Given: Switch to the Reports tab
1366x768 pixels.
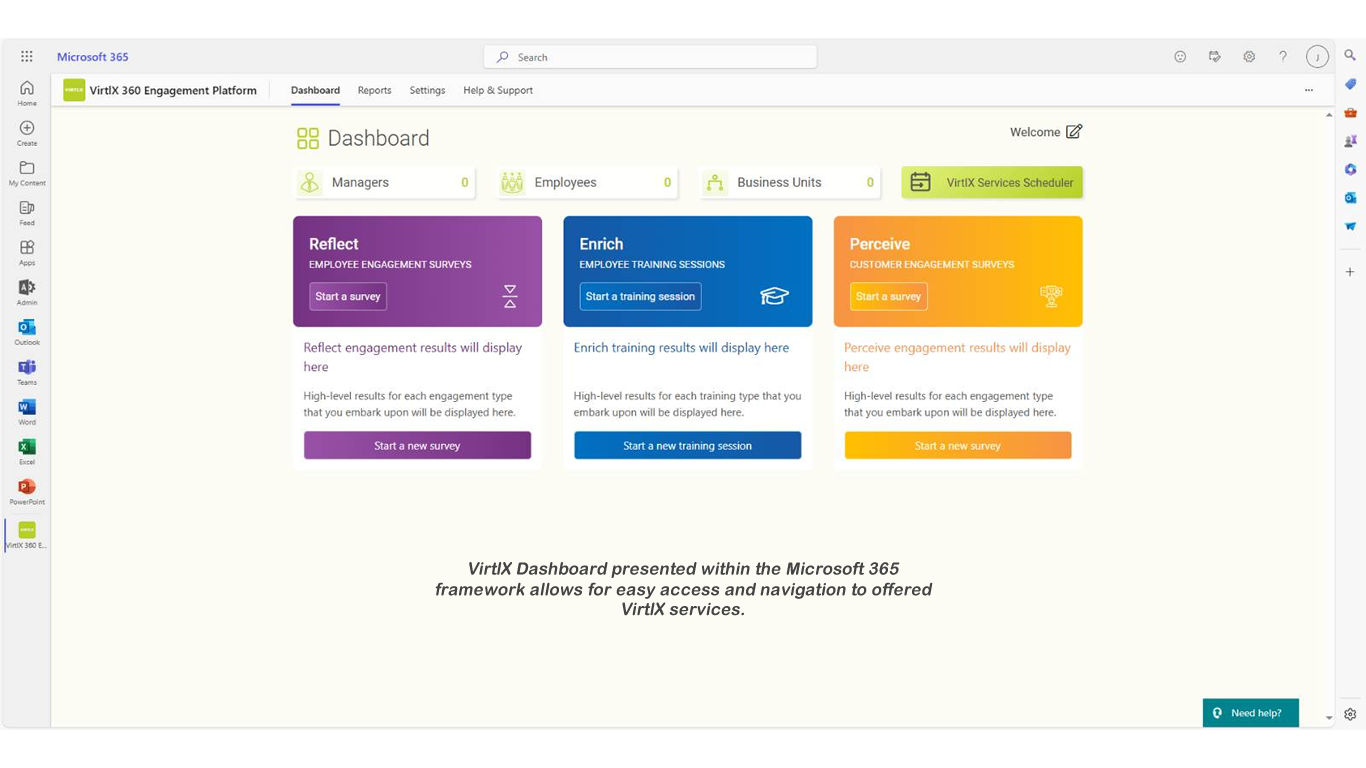Looking at the screenshot, I should click(x=374, y=90).
